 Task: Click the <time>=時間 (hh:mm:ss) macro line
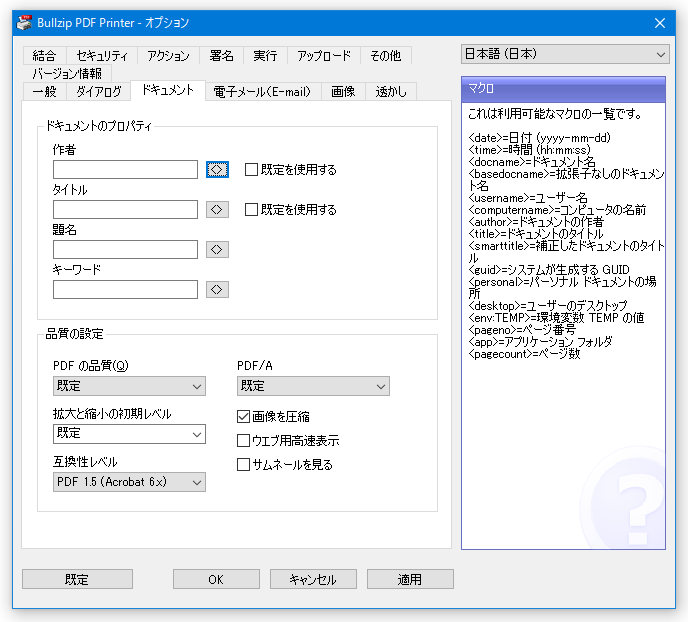click(x=530, y=150)
